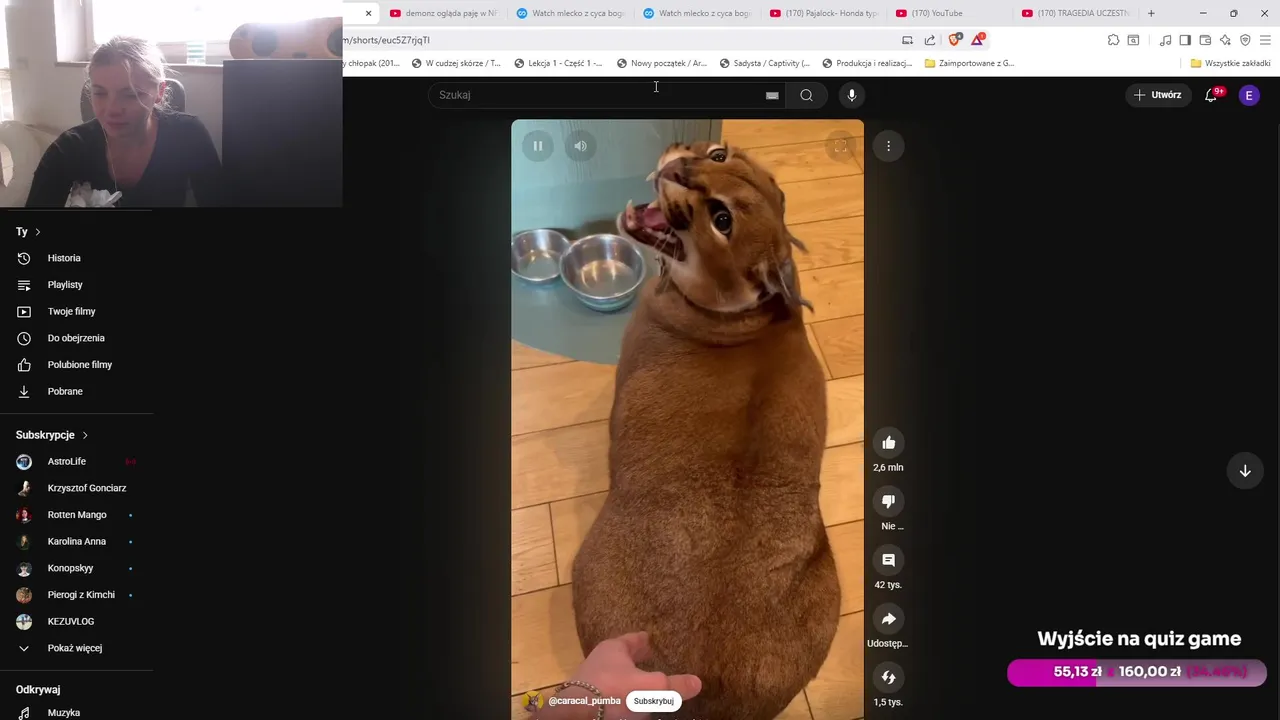1280x720 pixels.
Task: Go to next short with down arrow
Action: click(1245, 471)
